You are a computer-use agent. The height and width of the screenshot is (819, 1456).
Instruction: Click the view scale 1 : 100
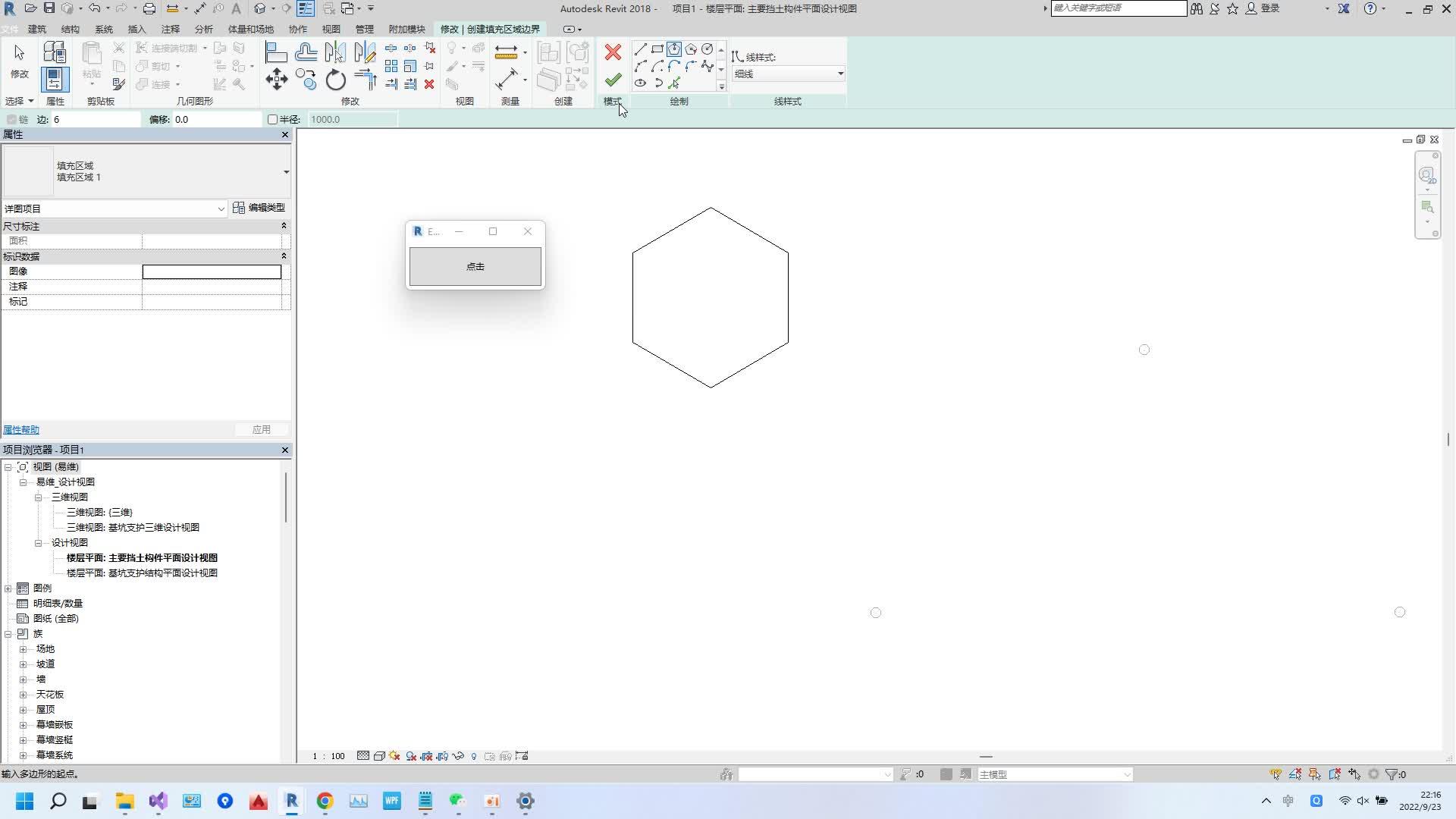pyautogui.click(x=328, y=756)
